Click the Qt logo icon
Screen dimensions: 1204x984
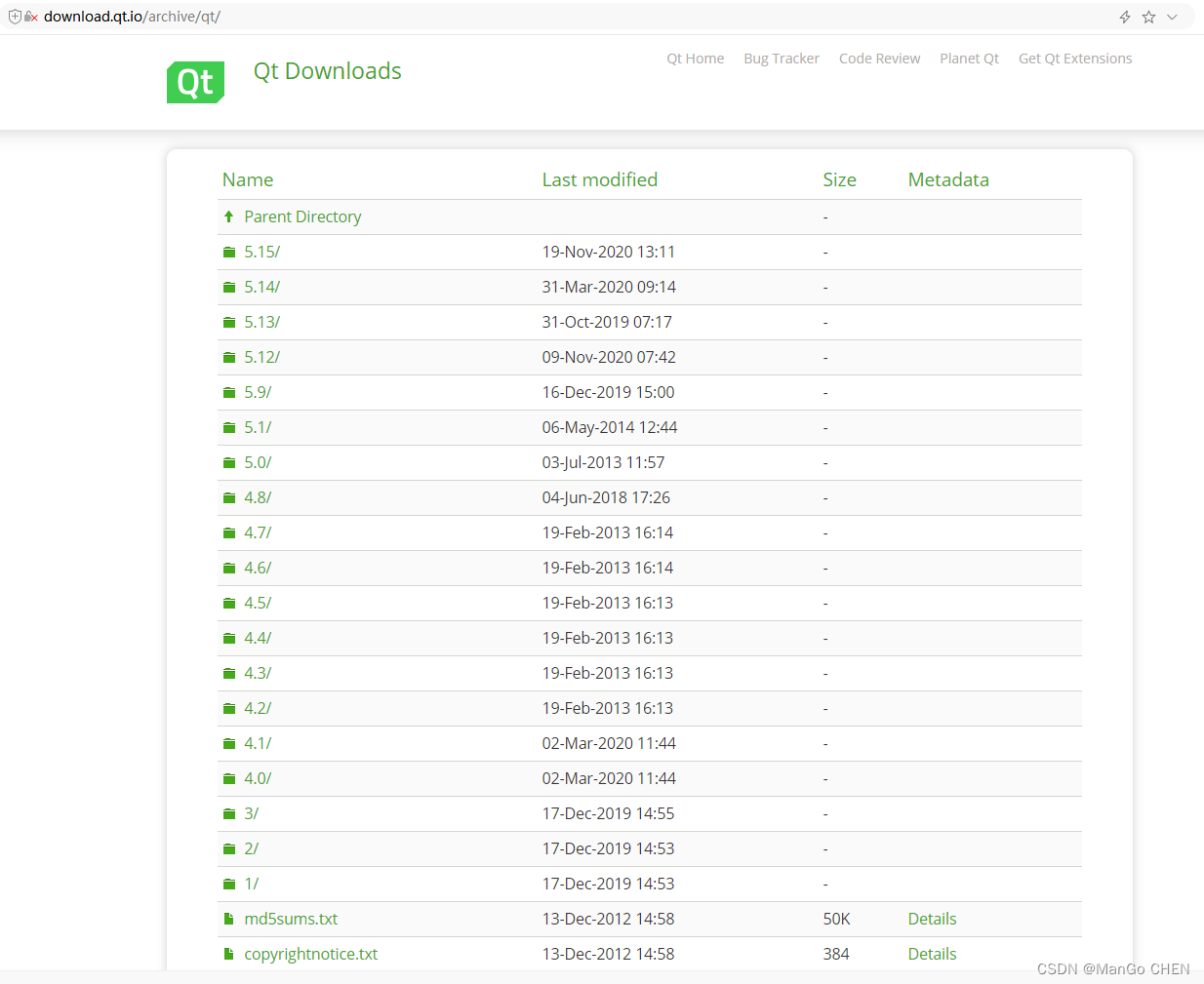[195, 82]
